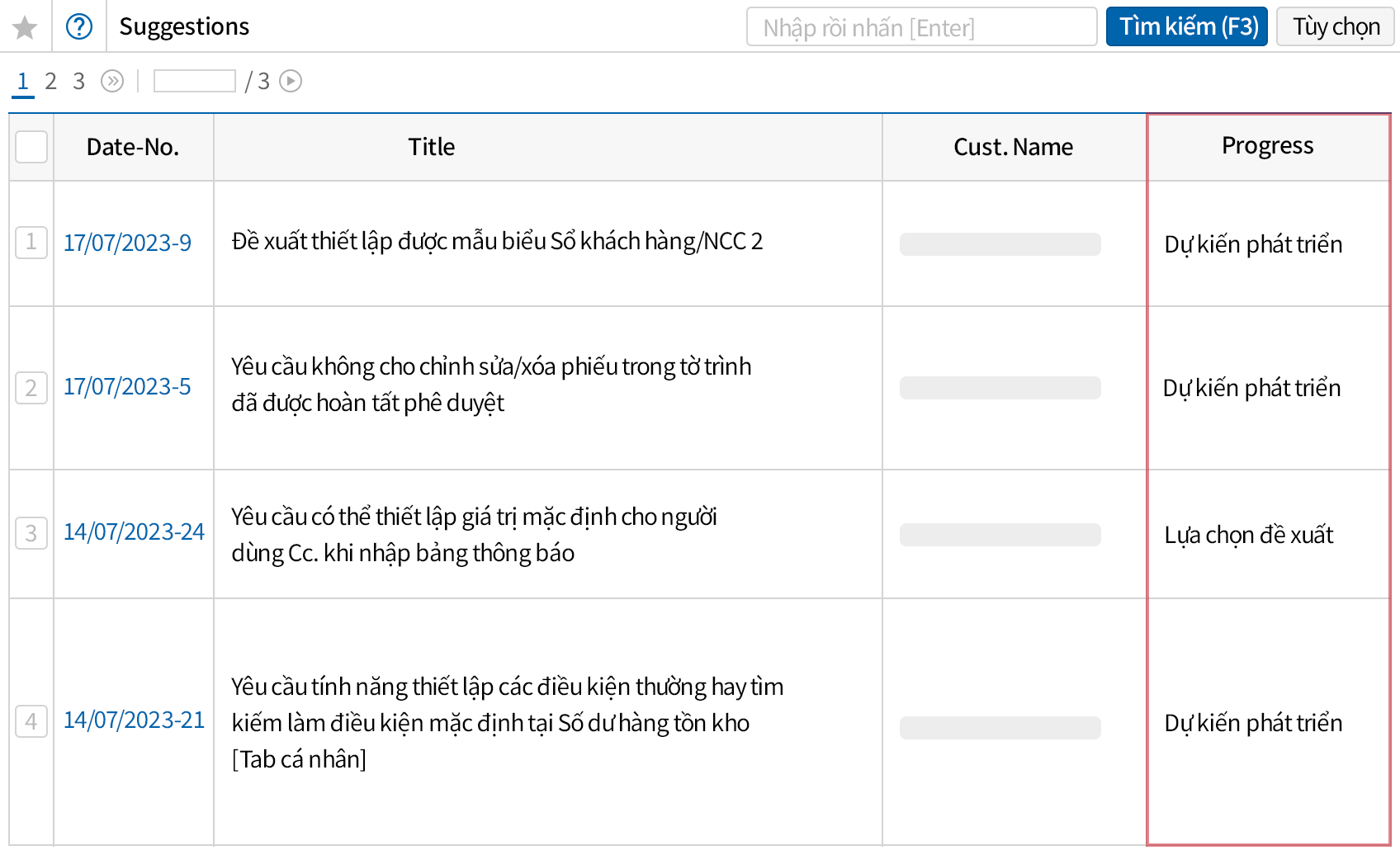This screenshot has height=855, width=1400.
Task: Select row 1 checkbox
Action: tap(31, 243)
